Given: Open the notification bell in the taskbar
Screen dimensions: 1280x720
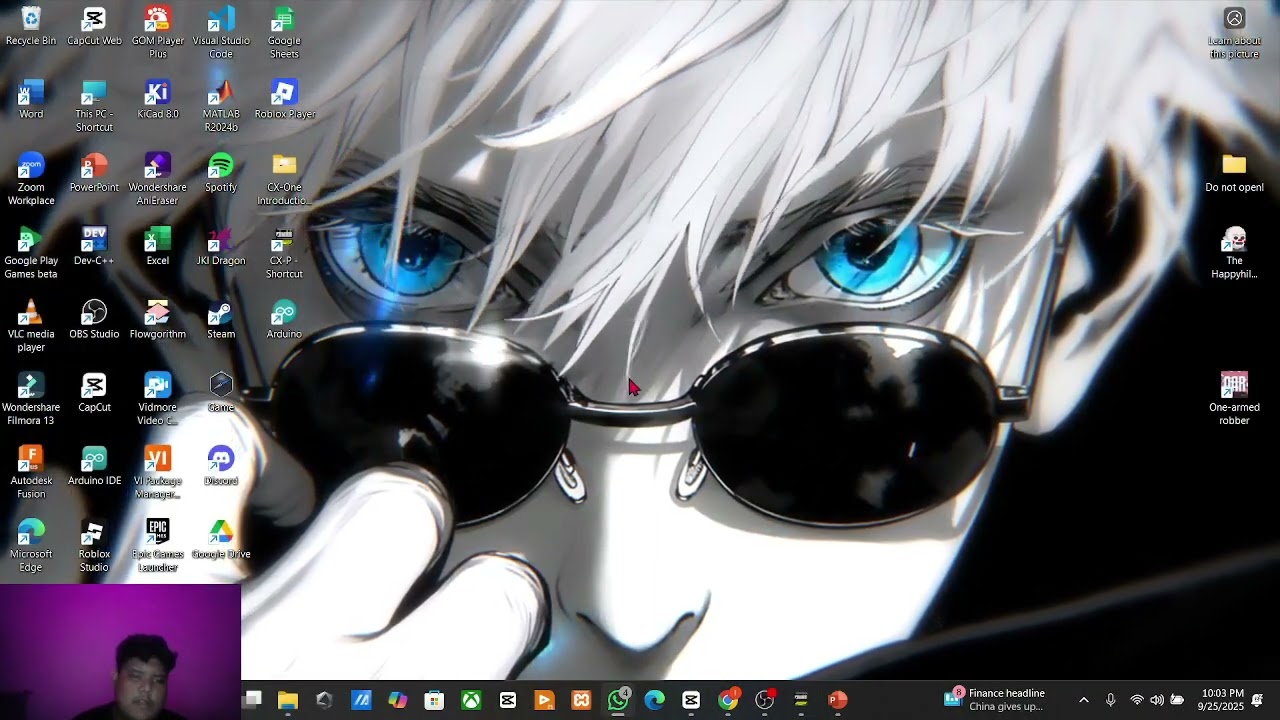Looking at the screenshot, I should pyautogui.click(x=1258, y=700).
